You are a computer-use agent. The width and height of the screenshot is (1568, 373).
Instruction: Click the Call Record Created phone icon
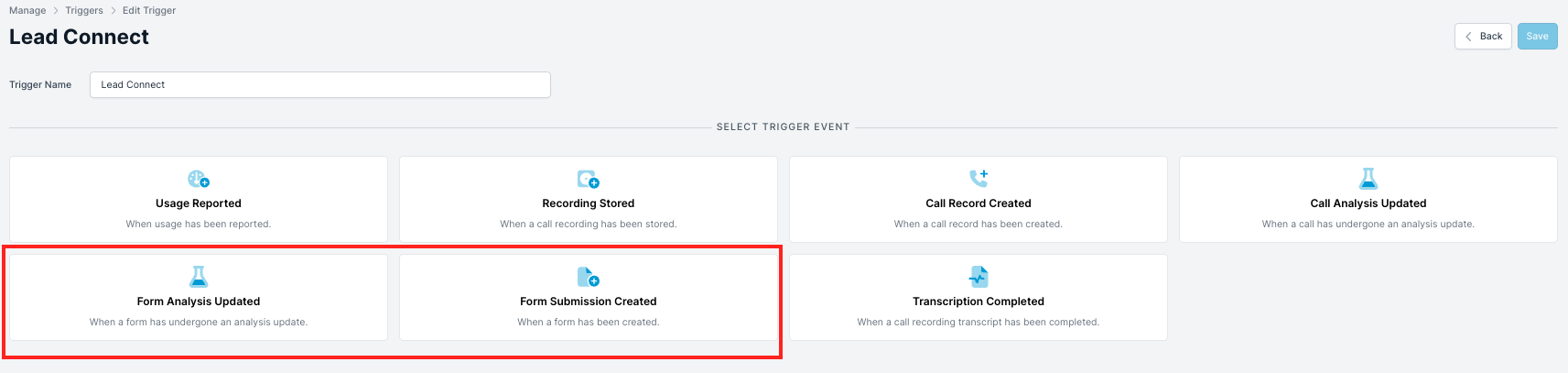coord(979,178)
